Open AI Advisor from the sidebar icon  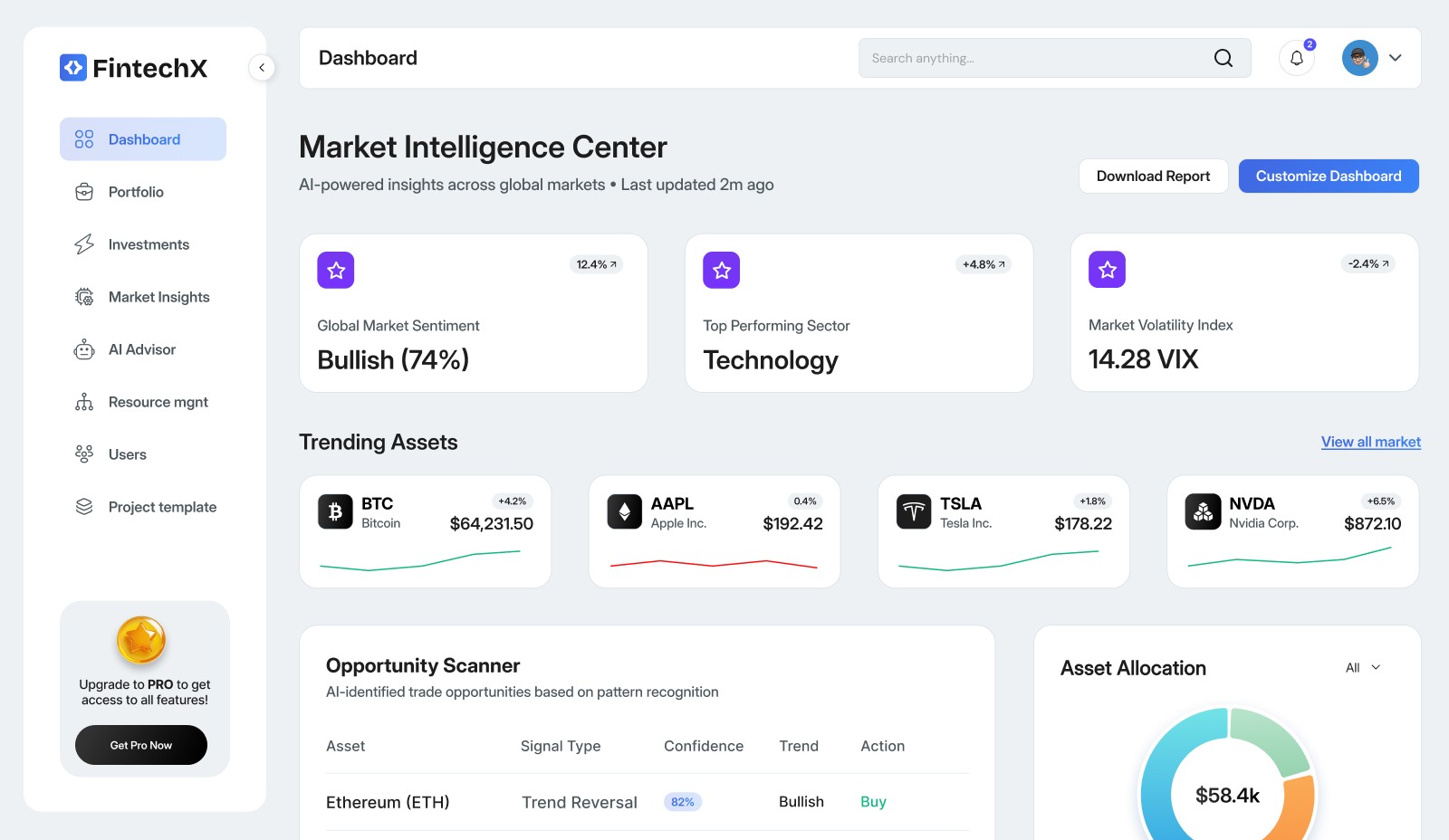point(82,349)
